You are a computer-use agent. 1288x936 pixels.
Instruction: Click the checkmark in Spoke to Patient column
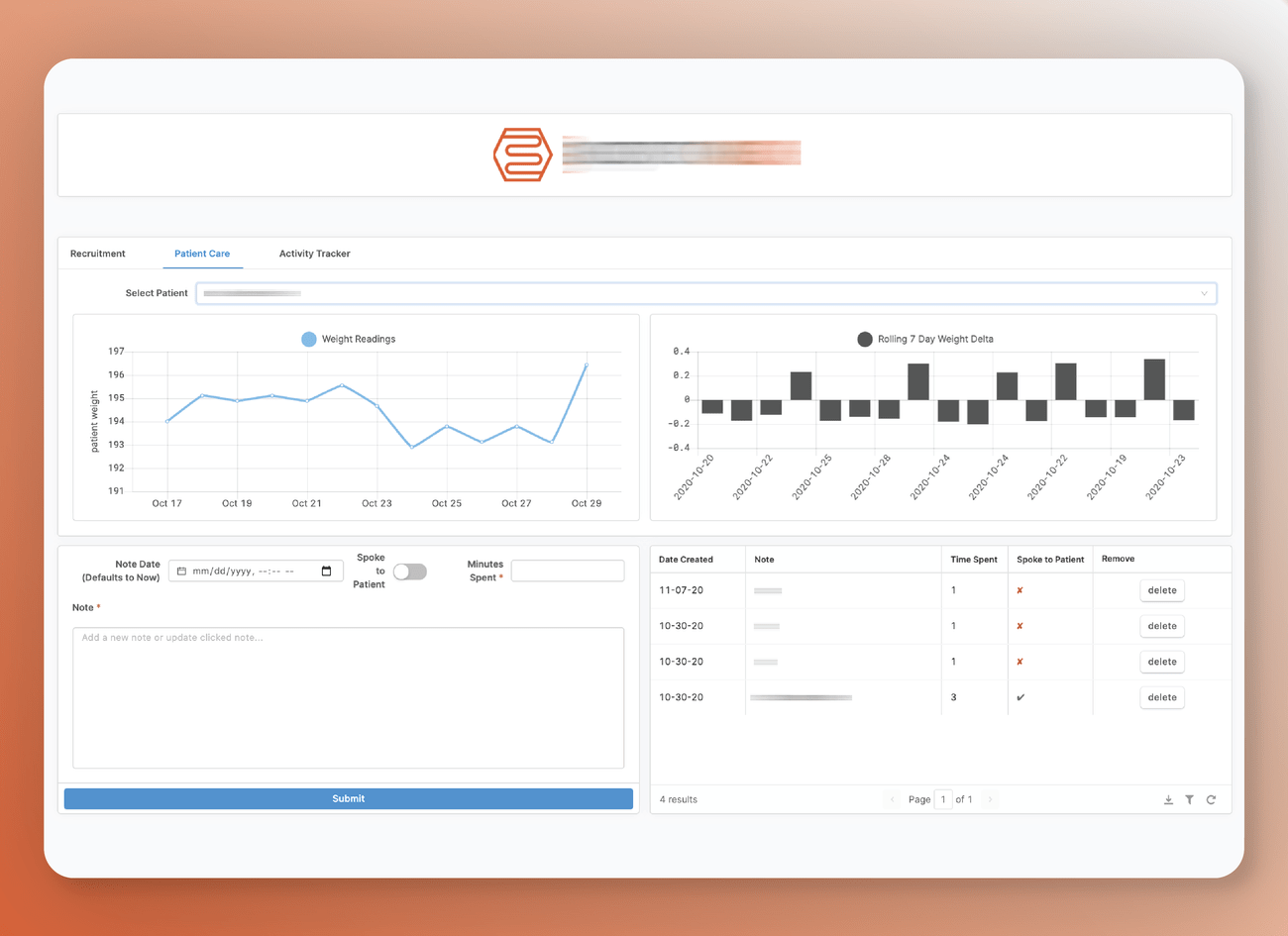pyautogui.click(x=1020, y=697)
